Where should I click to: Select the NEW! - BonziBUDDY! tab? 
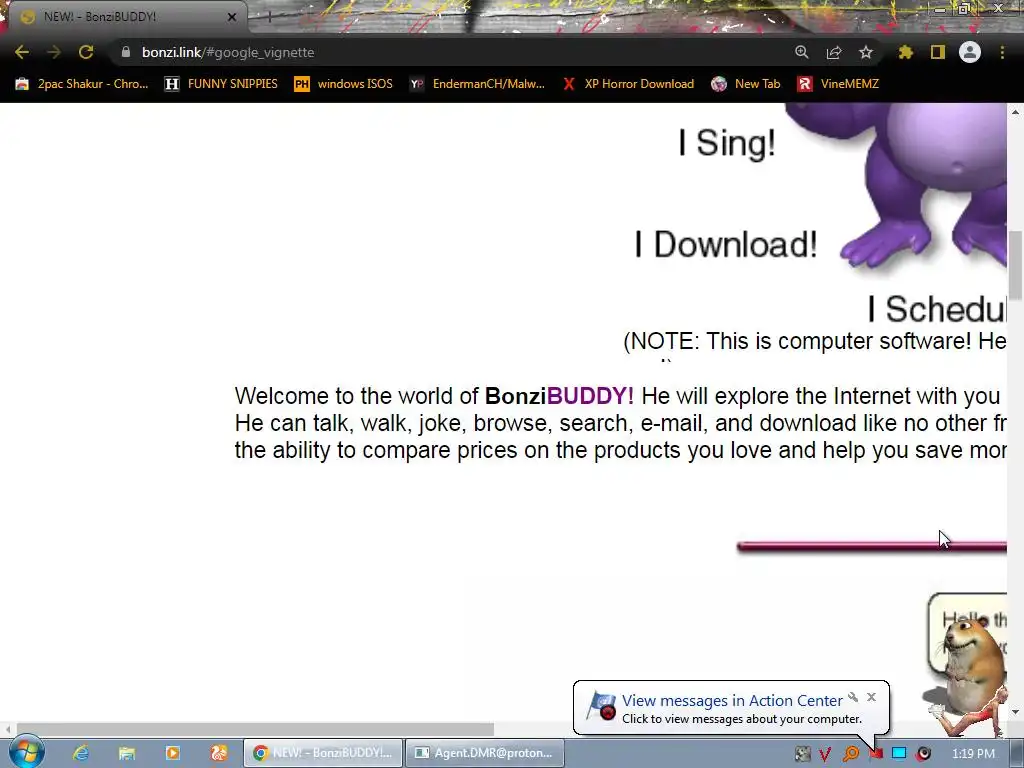coord(124,17)
